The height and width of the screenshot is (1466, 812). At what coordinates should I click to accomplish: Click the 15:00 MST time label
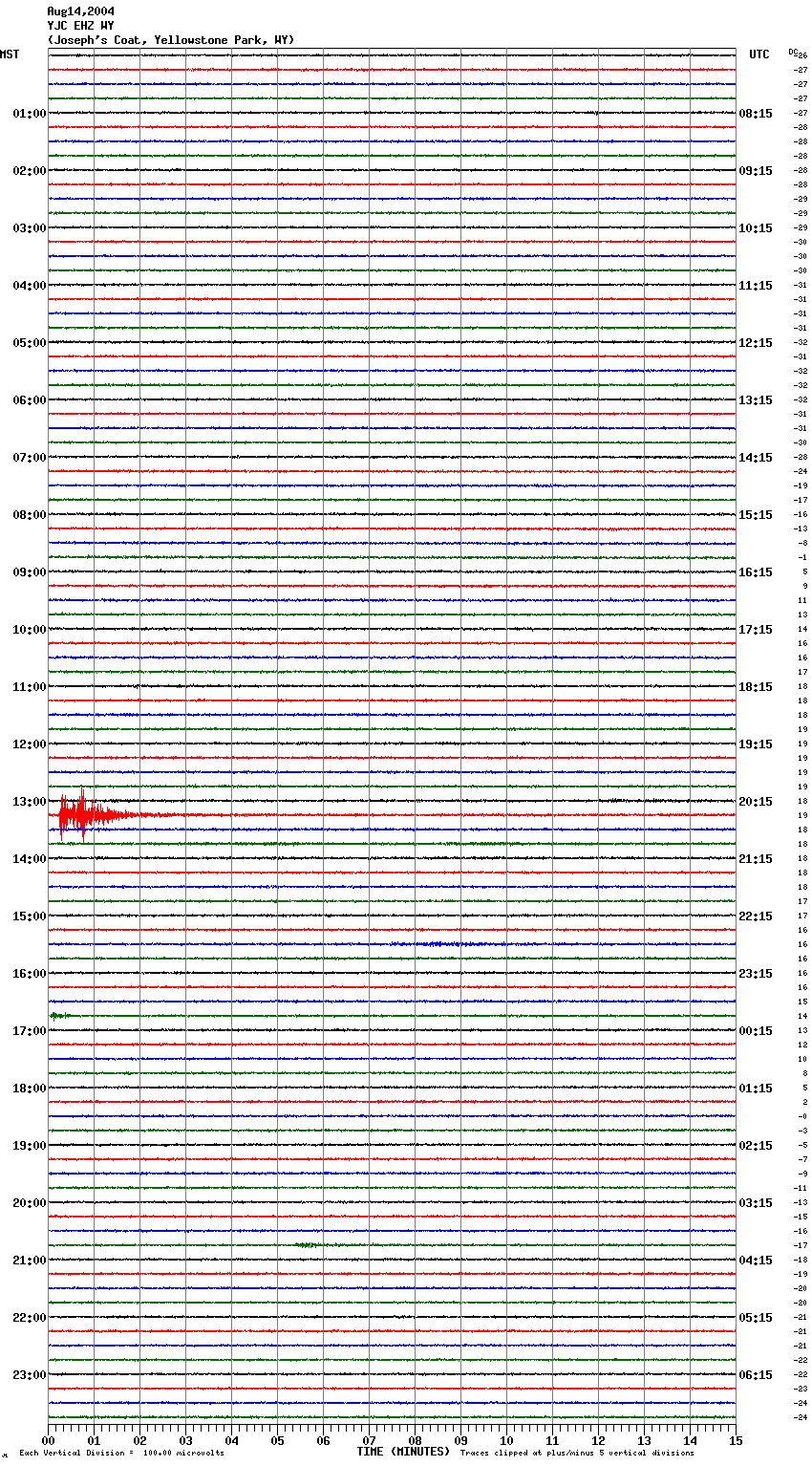pyautogui.click(x=30, y=916)
